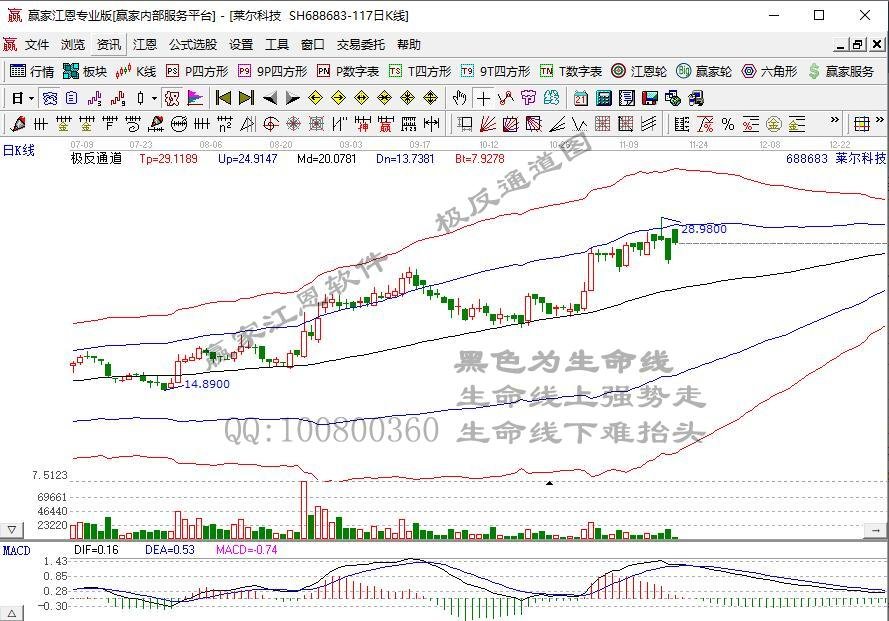889x621 pixels.
Task: Click yellow diamond left-arrow icon
Action: click(316, 99)
